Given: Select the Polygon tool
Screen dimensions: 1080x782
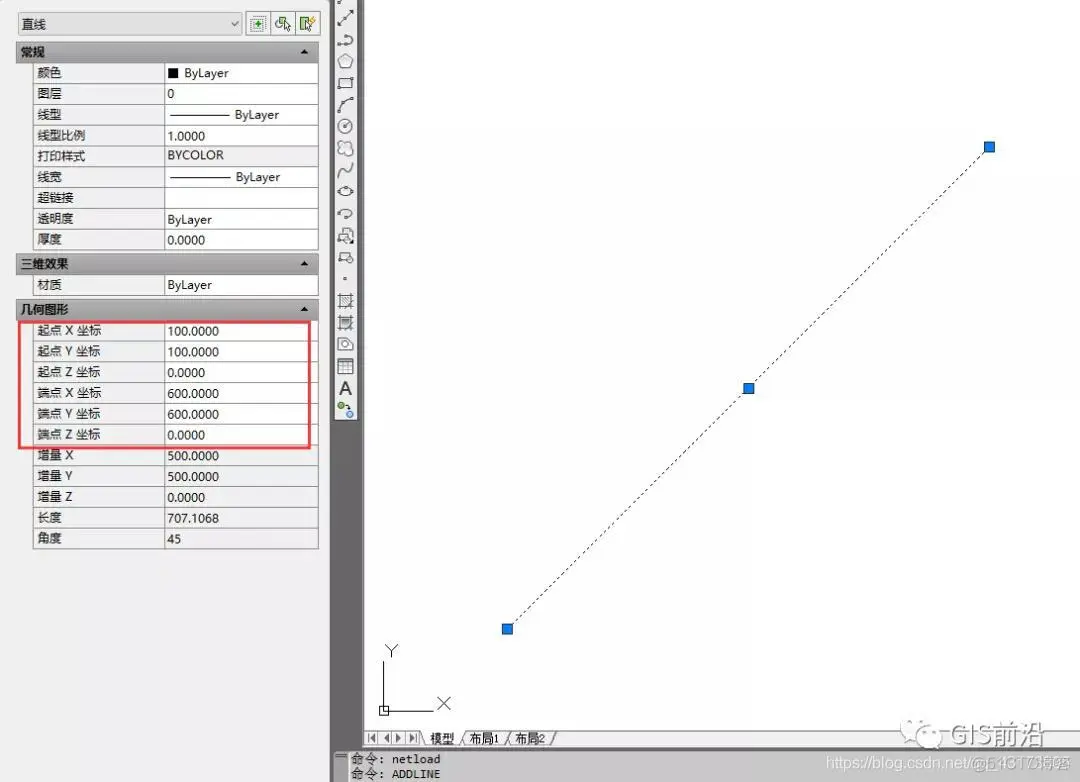Looking at the screenshot, I should 345,61.
